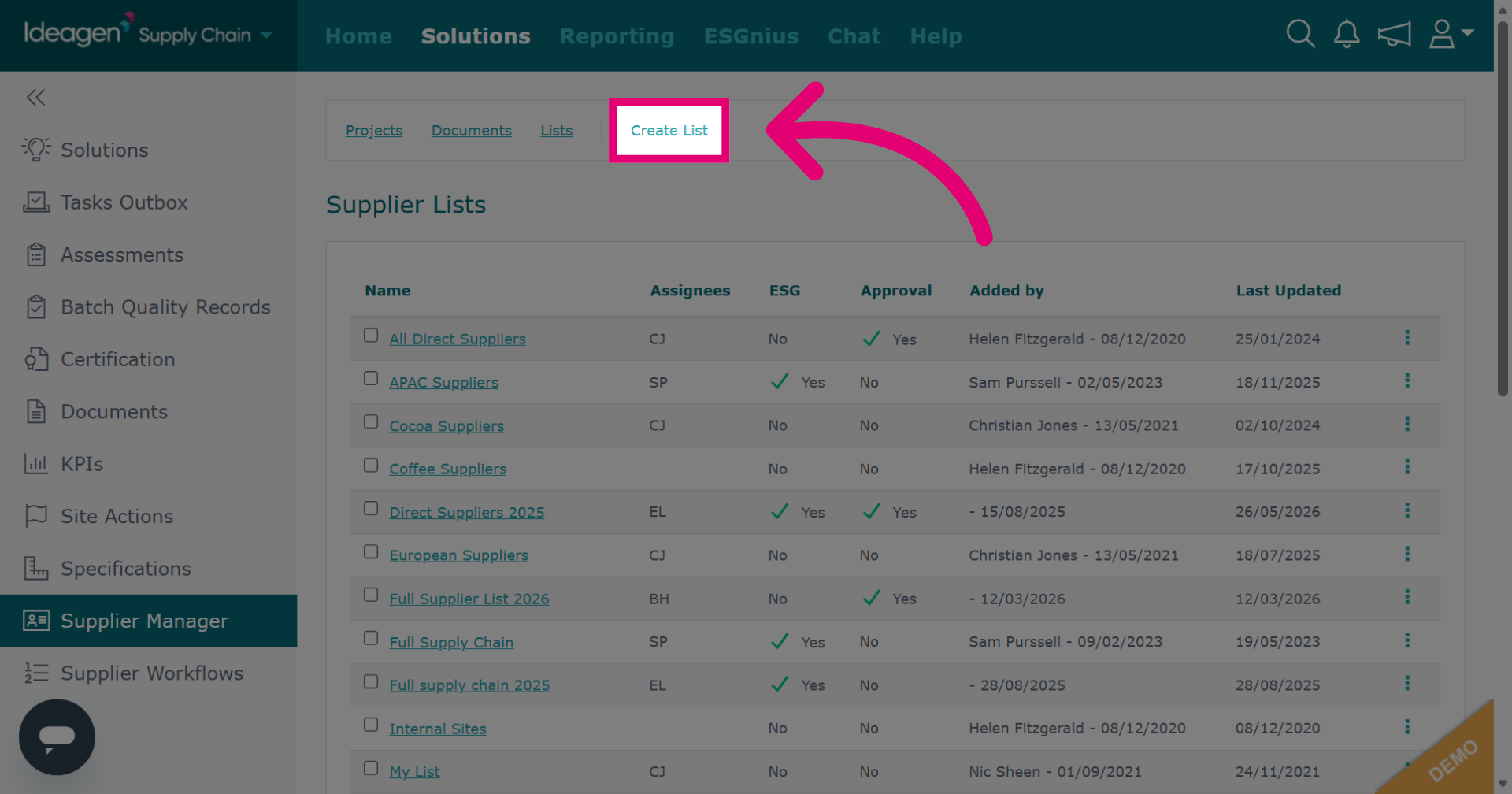Open Help in top navigation
This screenshot has height=794, width=1512.
pyautogui.click(x=936, y=36)
